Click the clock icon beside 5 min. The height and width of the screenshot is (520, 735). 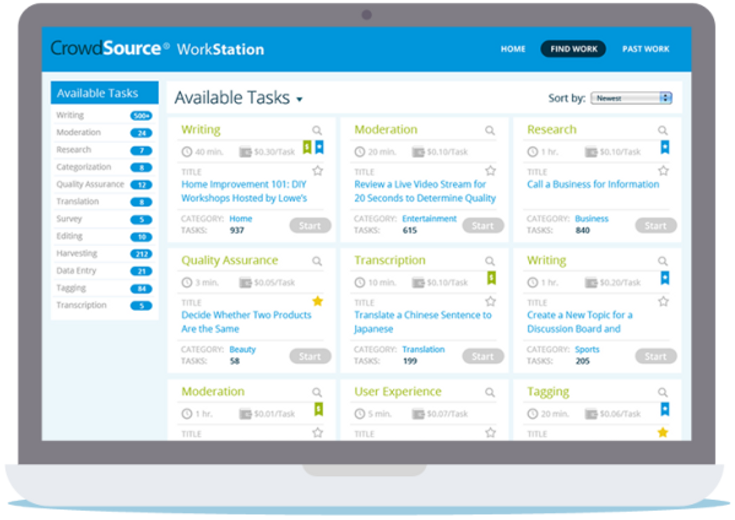[x=360, y=414]
